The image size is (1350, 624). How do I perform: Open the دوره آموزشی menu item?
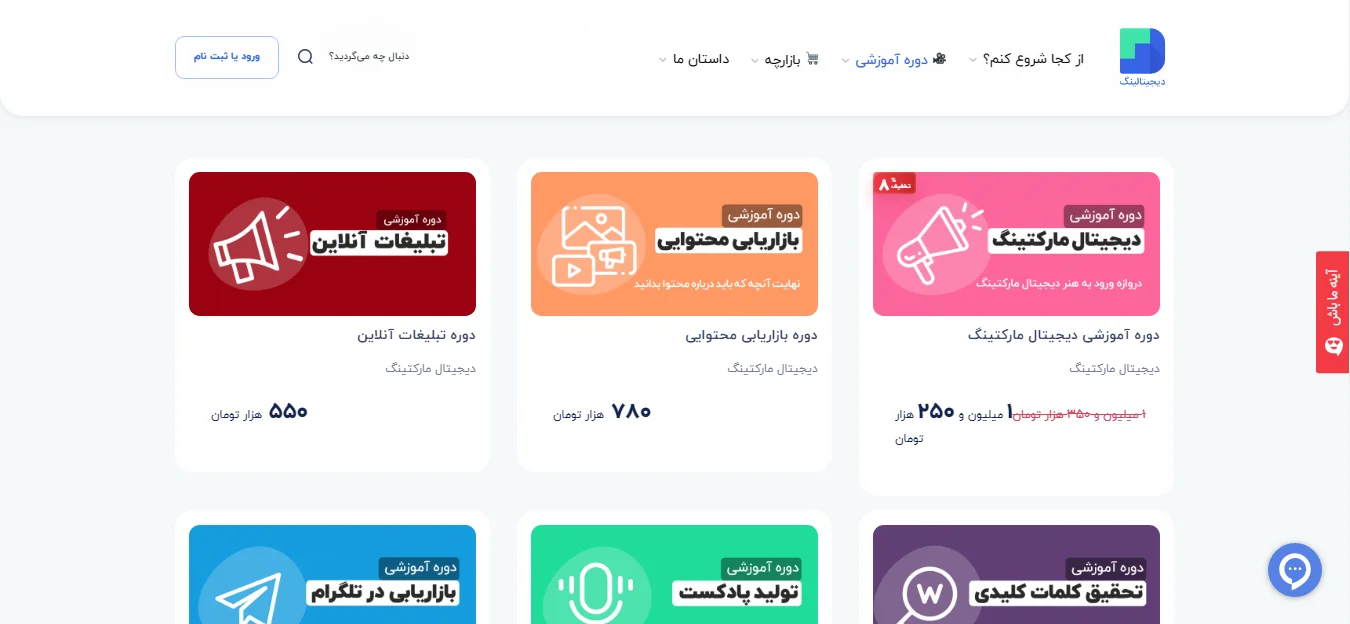click(x=892, y=59)
